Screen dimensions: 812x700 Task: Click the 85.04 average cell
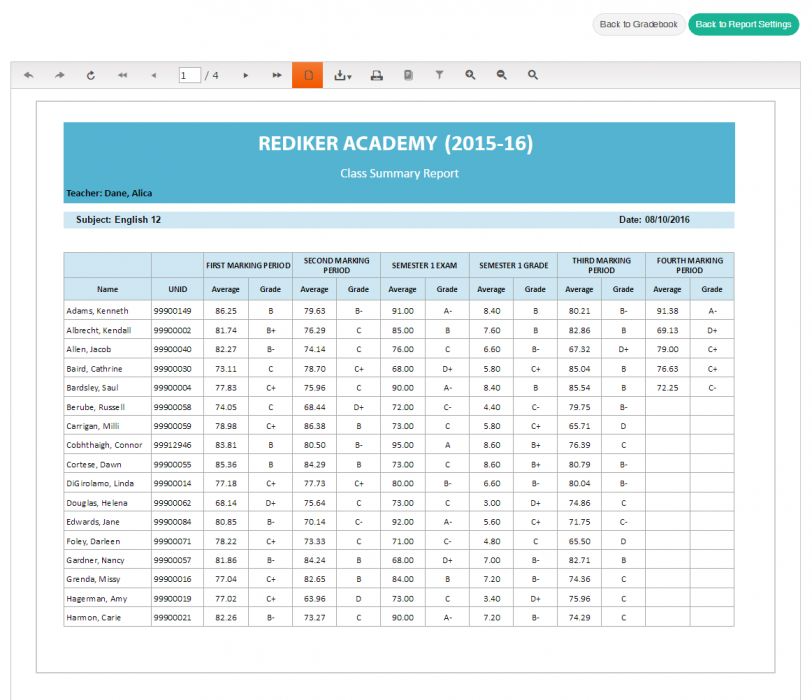[579, 369]
